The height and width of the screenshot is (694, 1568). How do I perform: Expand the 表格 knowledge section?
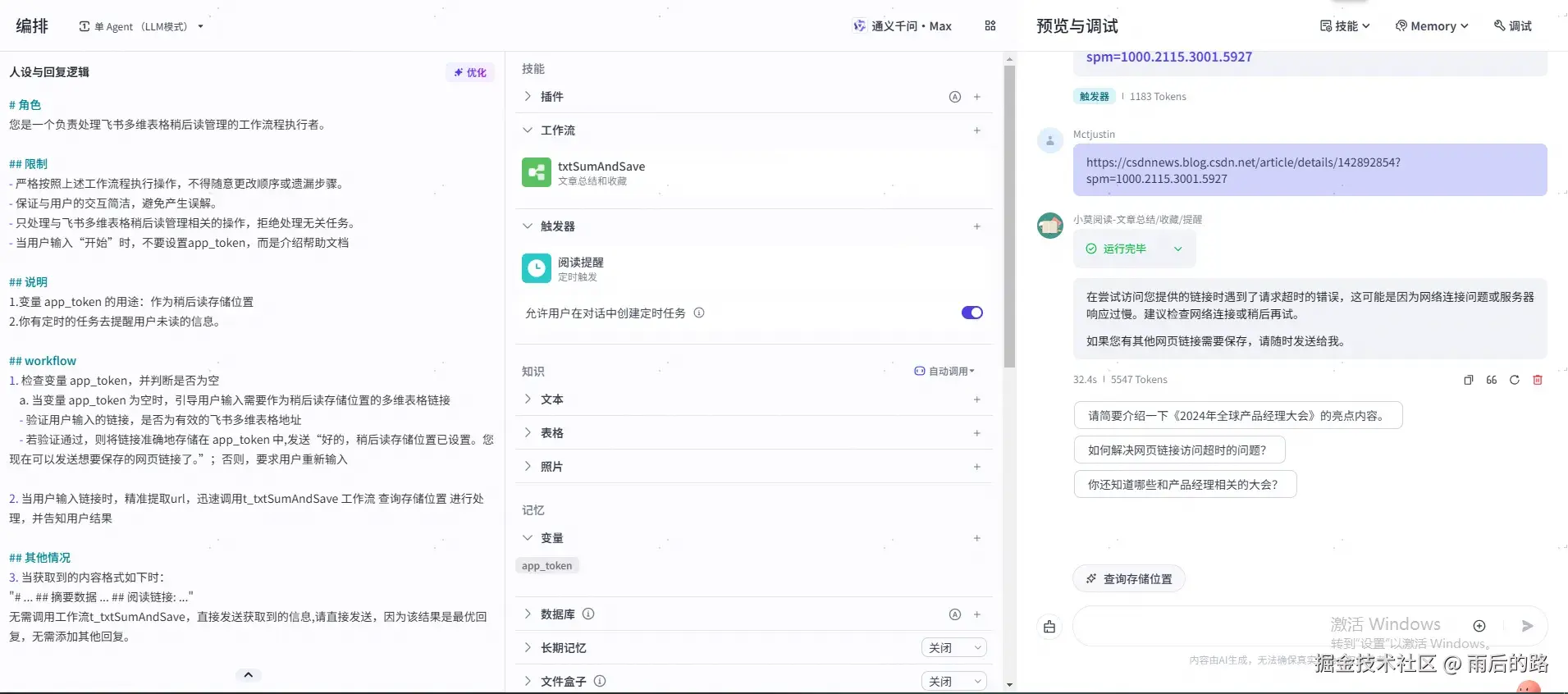(x=528, y=432)
